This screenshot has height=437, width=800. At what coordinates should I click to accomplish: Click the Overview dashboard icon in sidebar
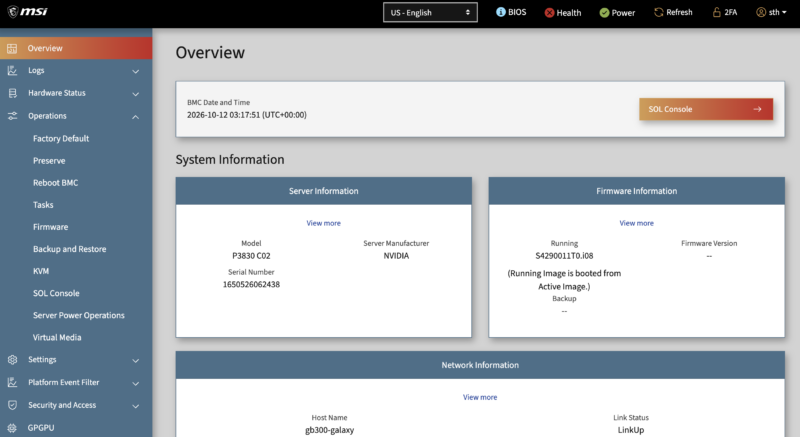[x=12, y=48]
